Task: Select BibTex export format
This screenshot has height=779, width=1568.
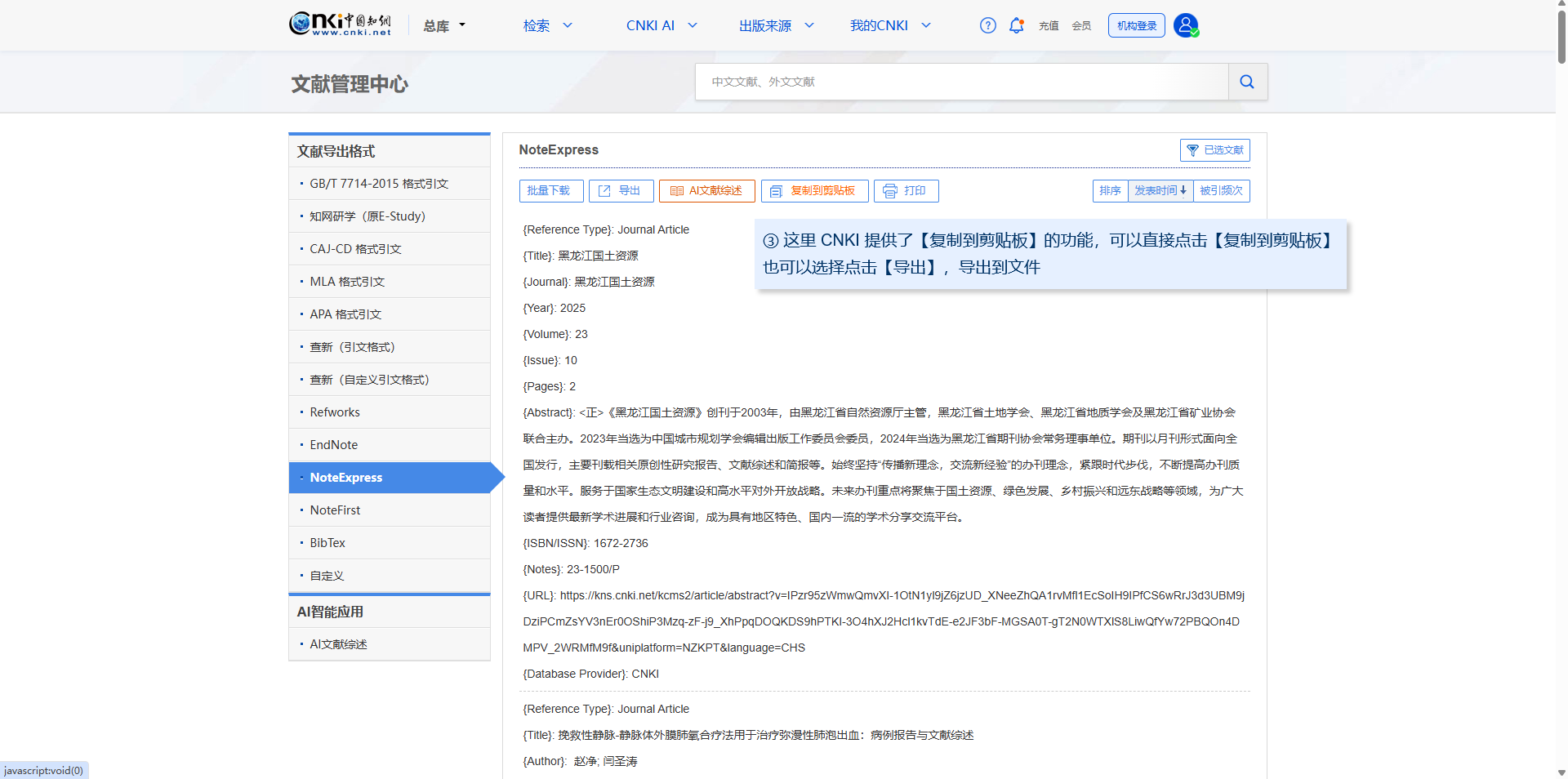Action: [x=390, y=543]
